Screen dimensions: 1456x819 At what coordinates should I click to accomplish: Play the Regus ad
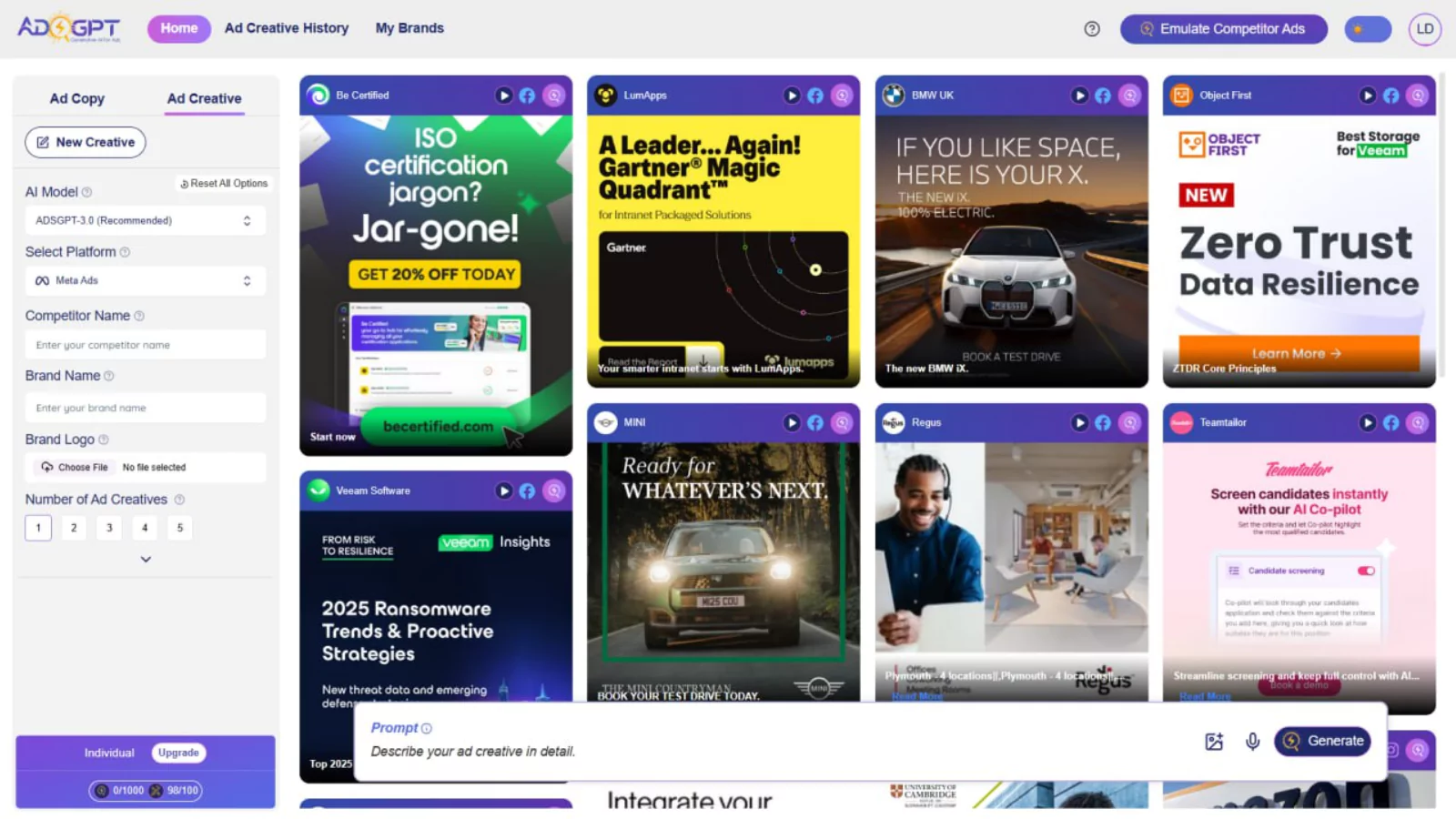tap(1079, 423)
